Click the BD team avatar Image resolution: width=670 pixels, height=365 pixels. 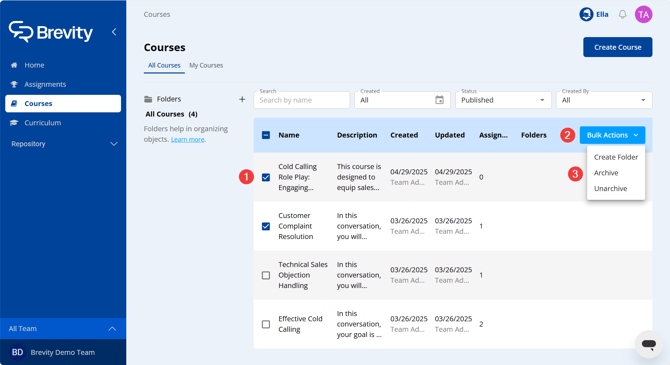[x=18, y=352]
